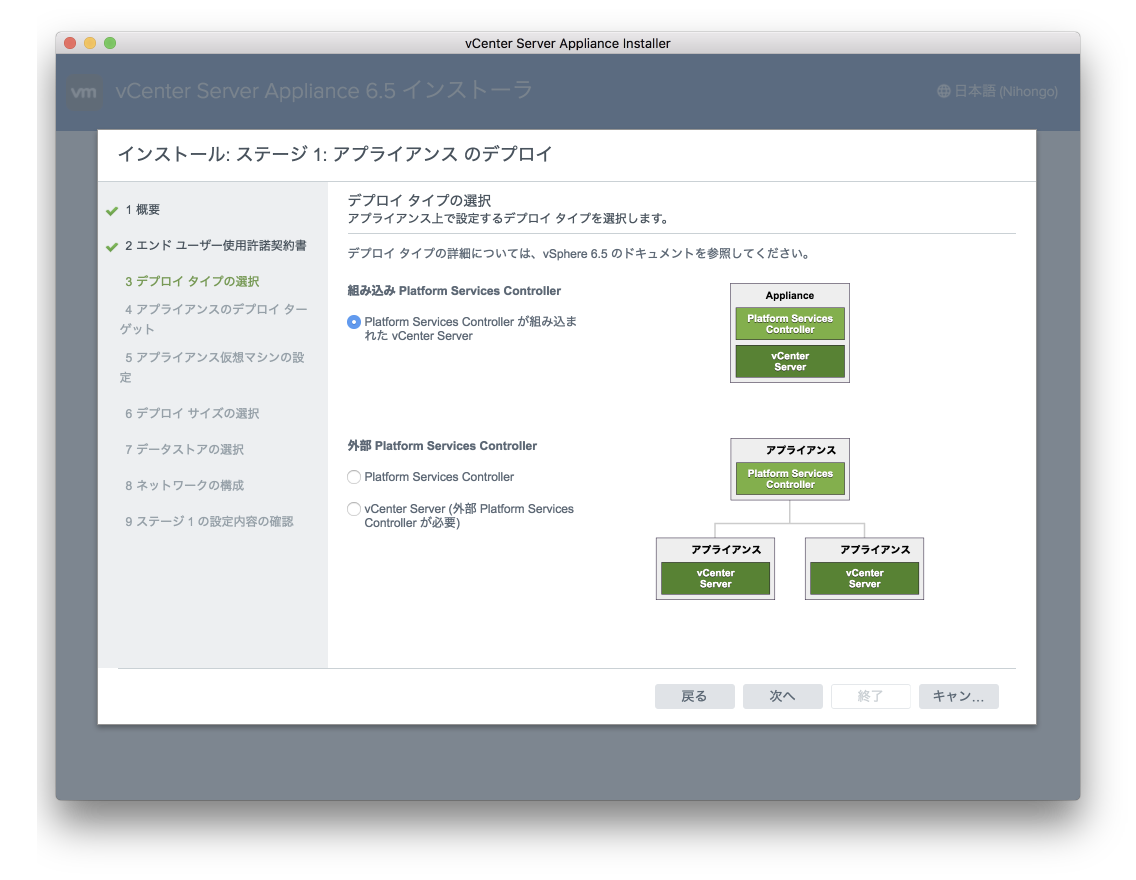Viewport: 1136px width, 880px height.
Task: Click the VMware logo icon
Action: tap(85, 91)
